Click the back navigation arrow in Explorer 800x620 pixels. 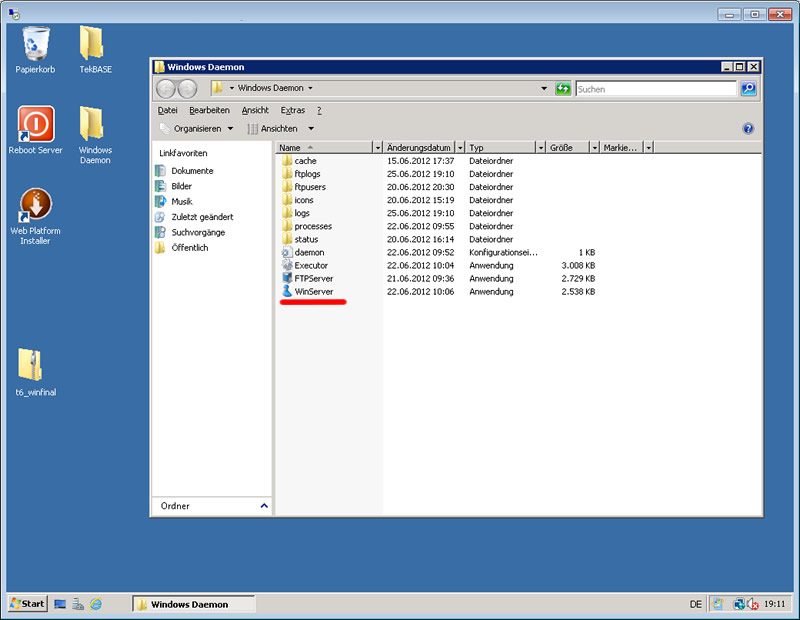coord(165,89)
